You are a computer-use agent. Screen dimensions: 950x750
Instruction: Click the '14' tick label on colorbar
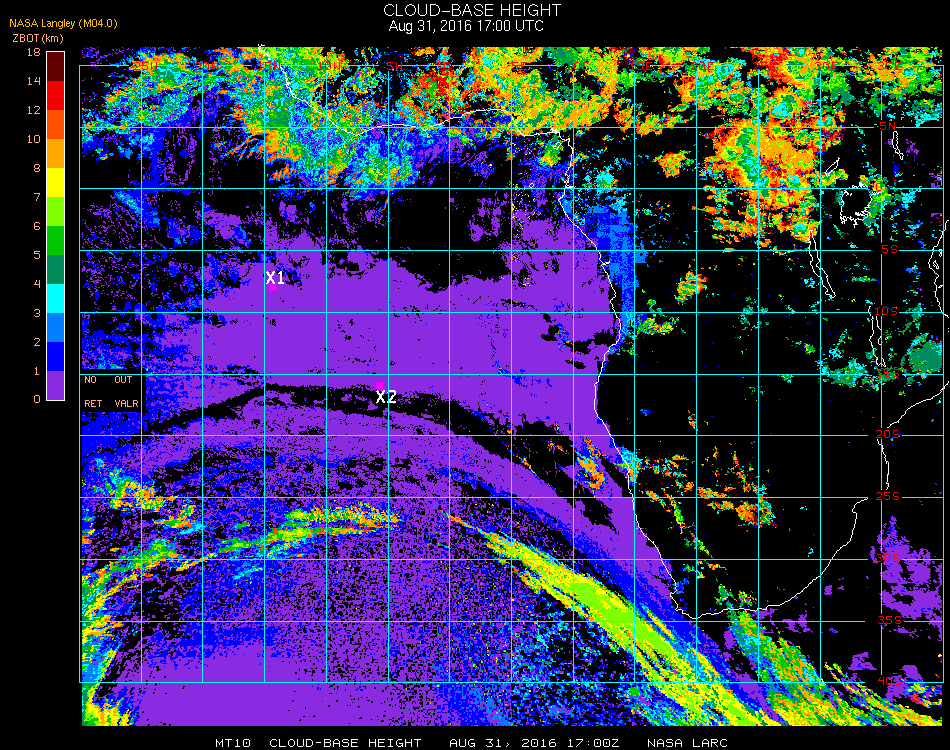pos(33,81)
